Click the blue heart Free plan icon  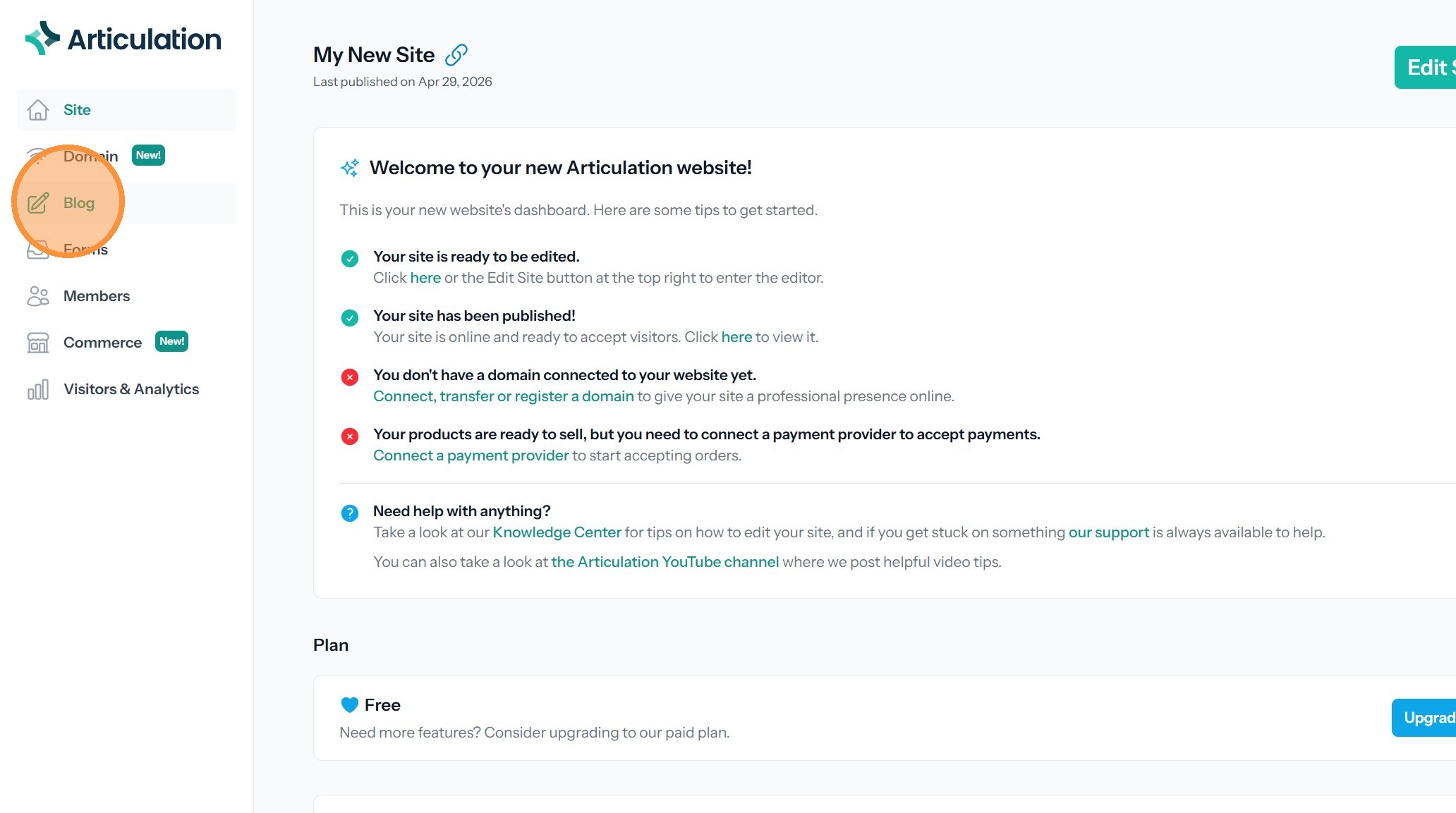[x=350, y=704]
